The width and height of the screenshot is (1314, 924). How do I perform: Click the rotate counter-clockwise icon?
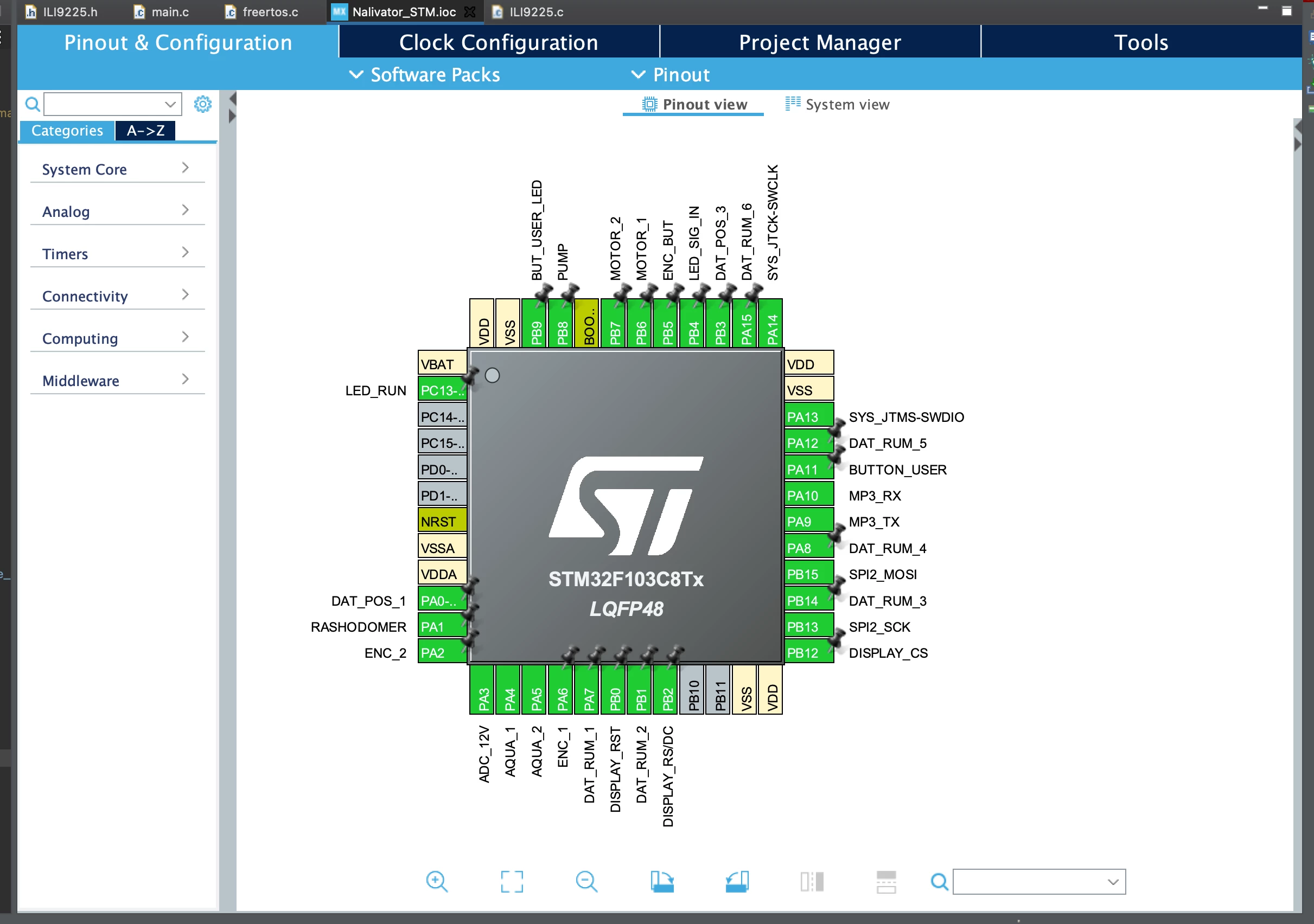point(737,881)
